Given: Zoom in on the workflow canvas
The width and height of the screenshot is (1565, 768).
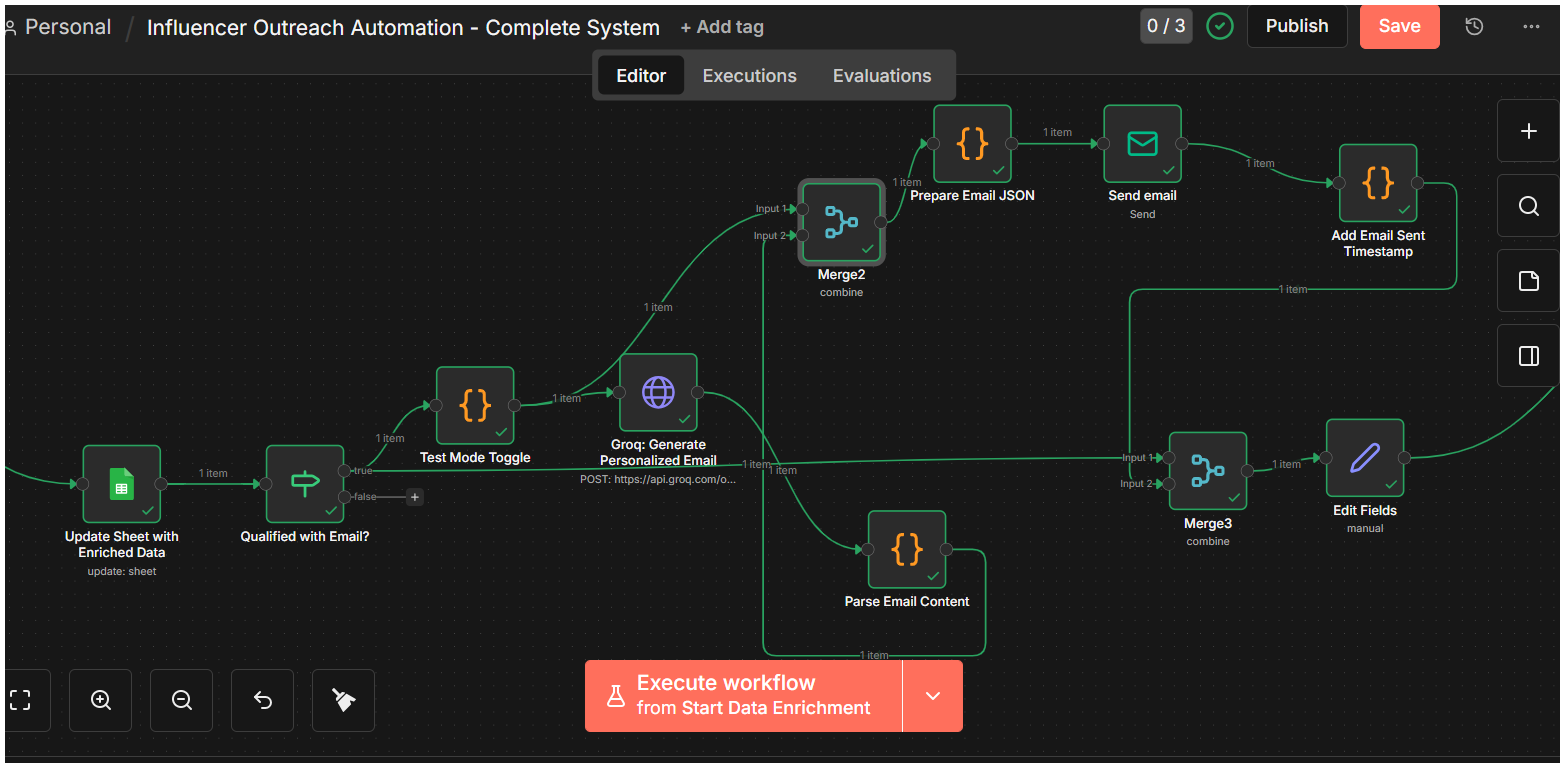Looking at the screenshot, I should [x=101, y=700].
